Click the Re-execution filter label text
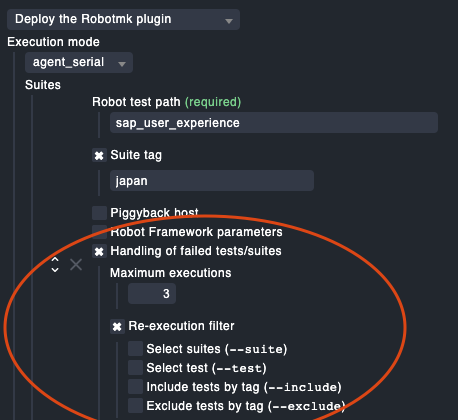Image resolution: width=458 pixels, height=420 pixels. tap(181, 326)
